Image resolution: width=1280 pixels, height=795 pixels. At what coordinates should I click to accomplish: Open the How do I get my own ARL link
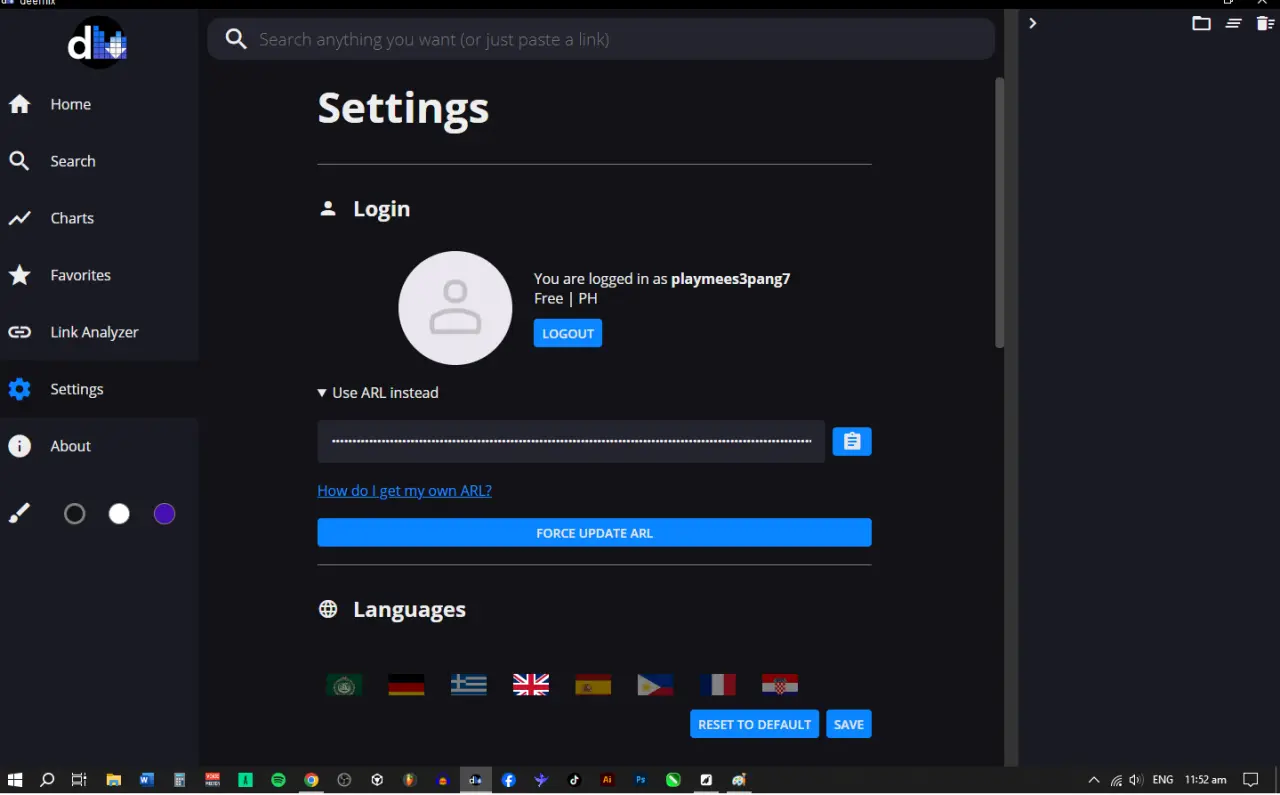(x=404, y=491)
